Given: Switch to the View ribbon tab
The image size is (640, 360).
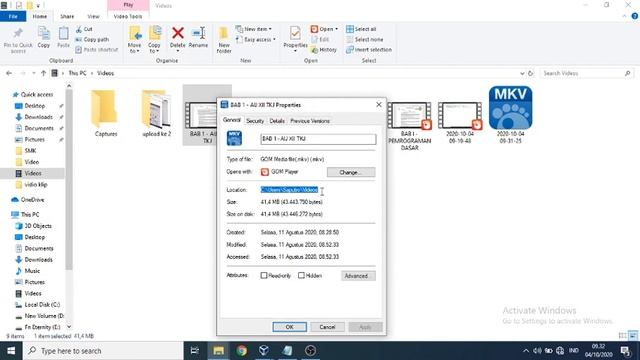Looking at the screenshot, I should pos(93,16).
